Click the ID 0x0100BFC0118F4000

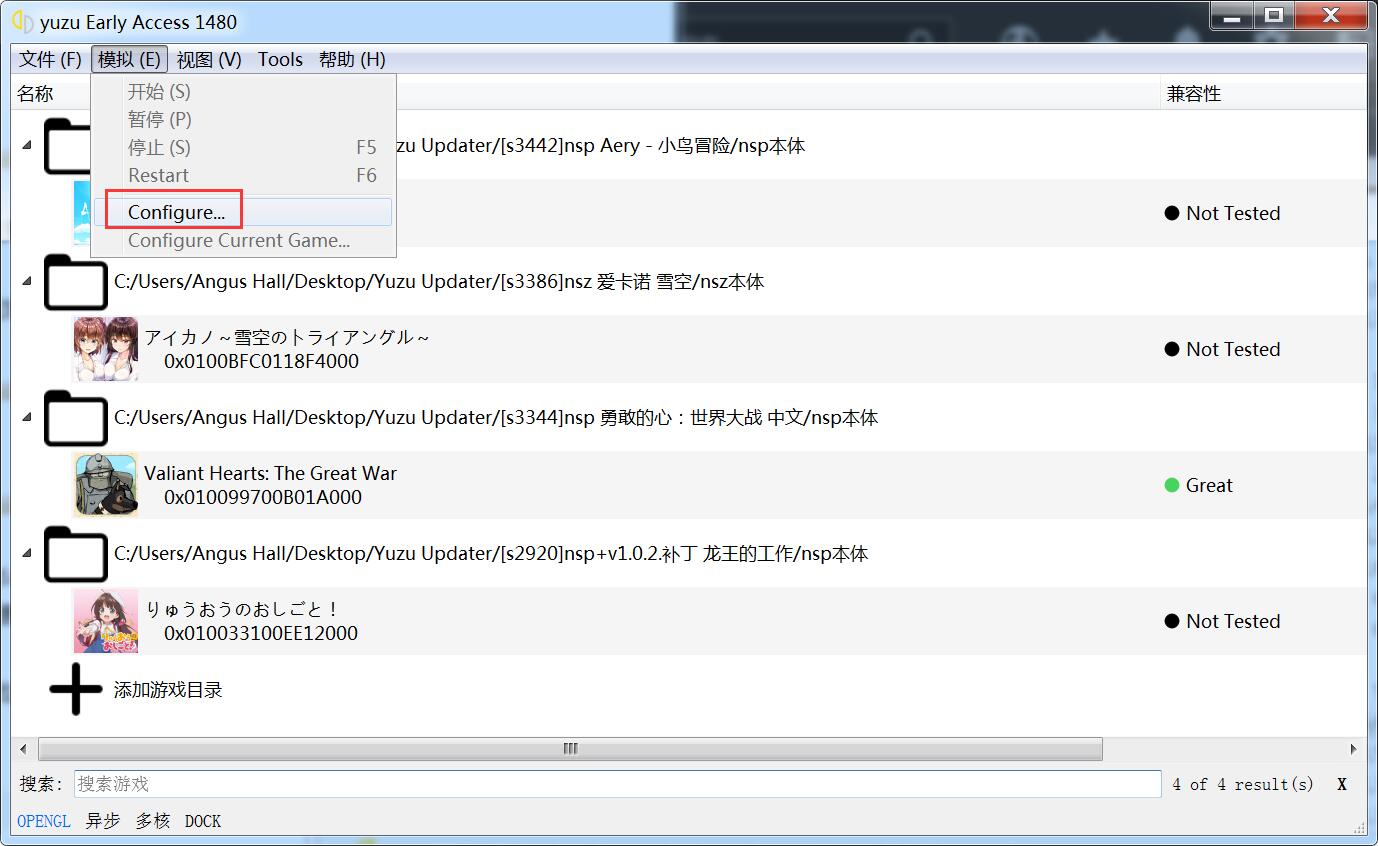(261, 361)
